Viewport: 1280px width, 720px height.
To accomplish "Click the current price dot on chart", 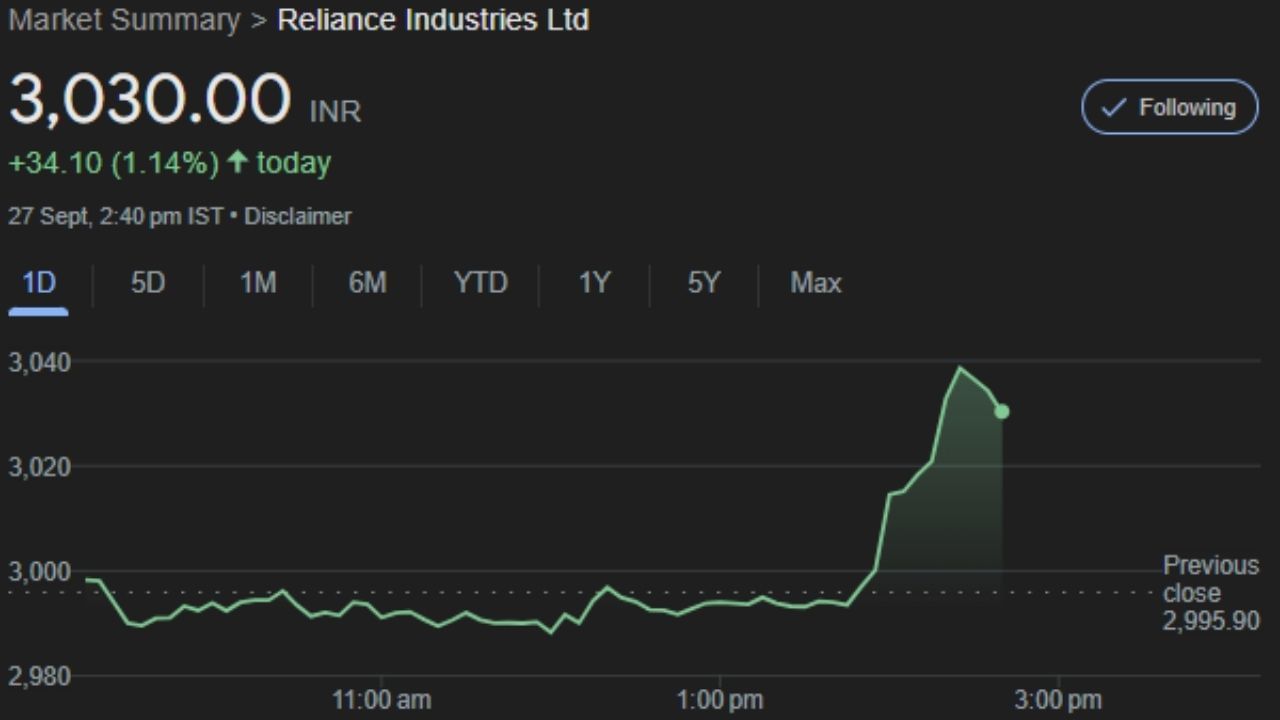I will point(1002,411).
